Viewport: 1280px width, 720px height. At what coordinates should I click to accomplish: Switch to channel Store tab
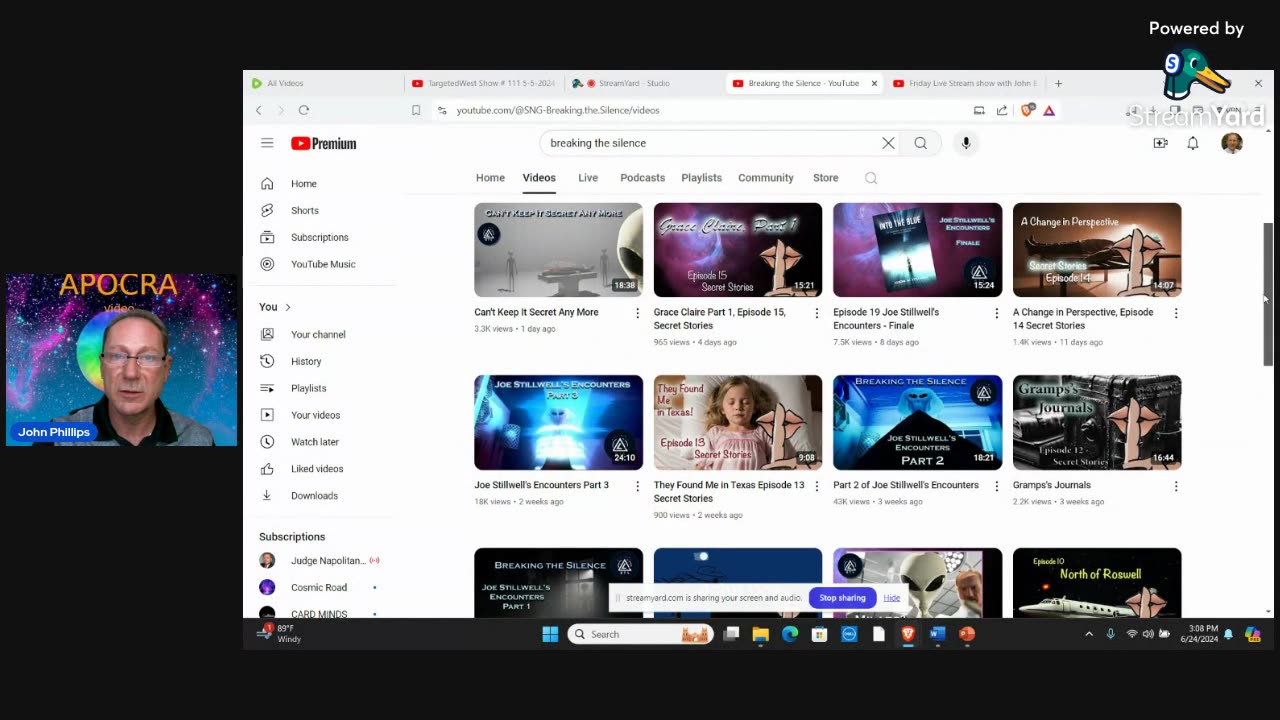coord(826,178)
